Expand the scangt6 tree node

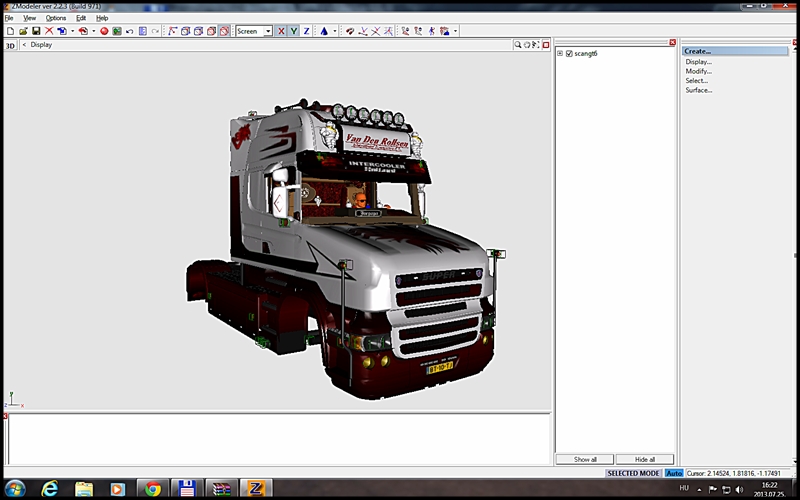click(x=560, y=53)
